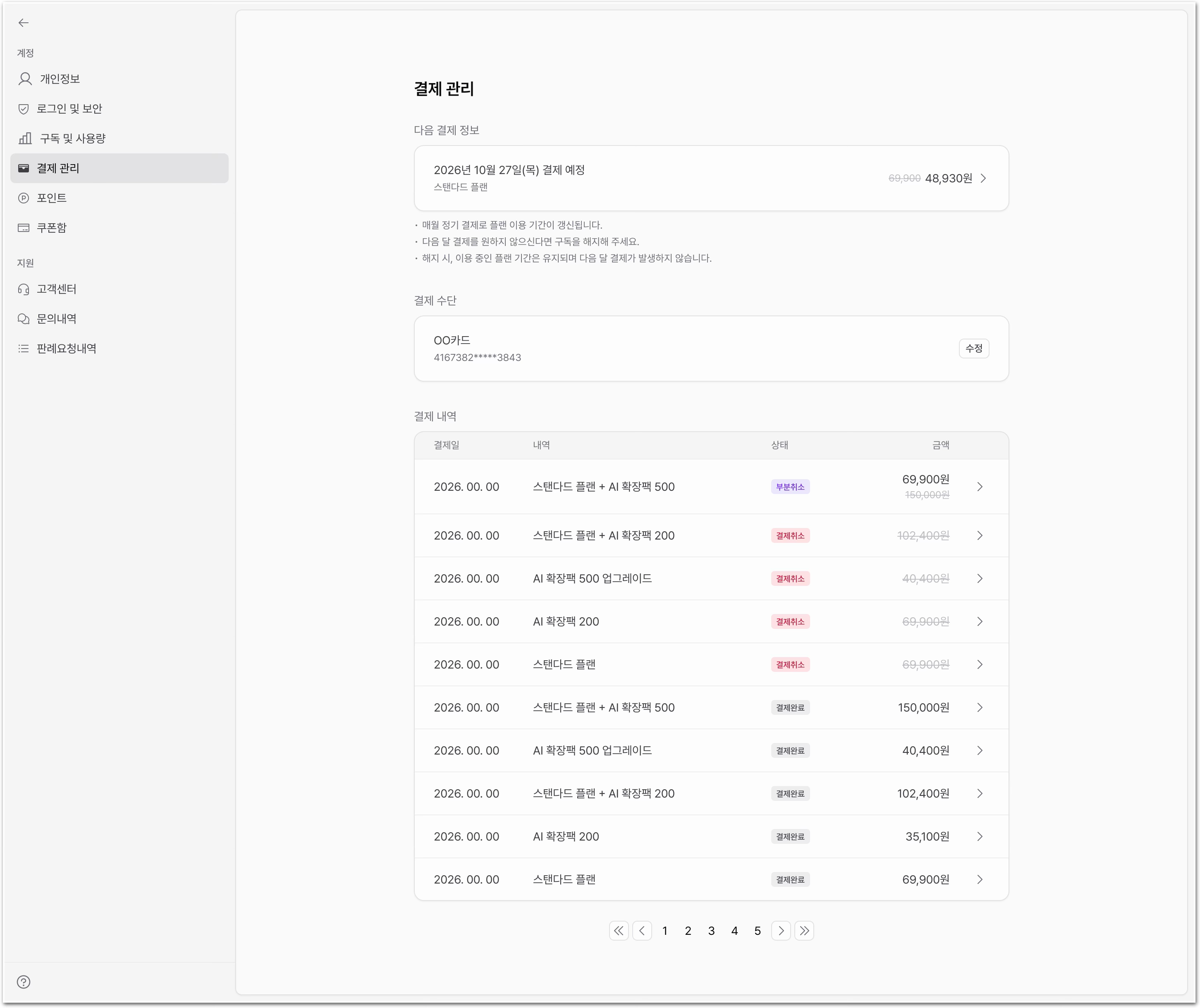1200x1008 pixels.
Task: Go to page 3 of payment history
Action: 711,931
